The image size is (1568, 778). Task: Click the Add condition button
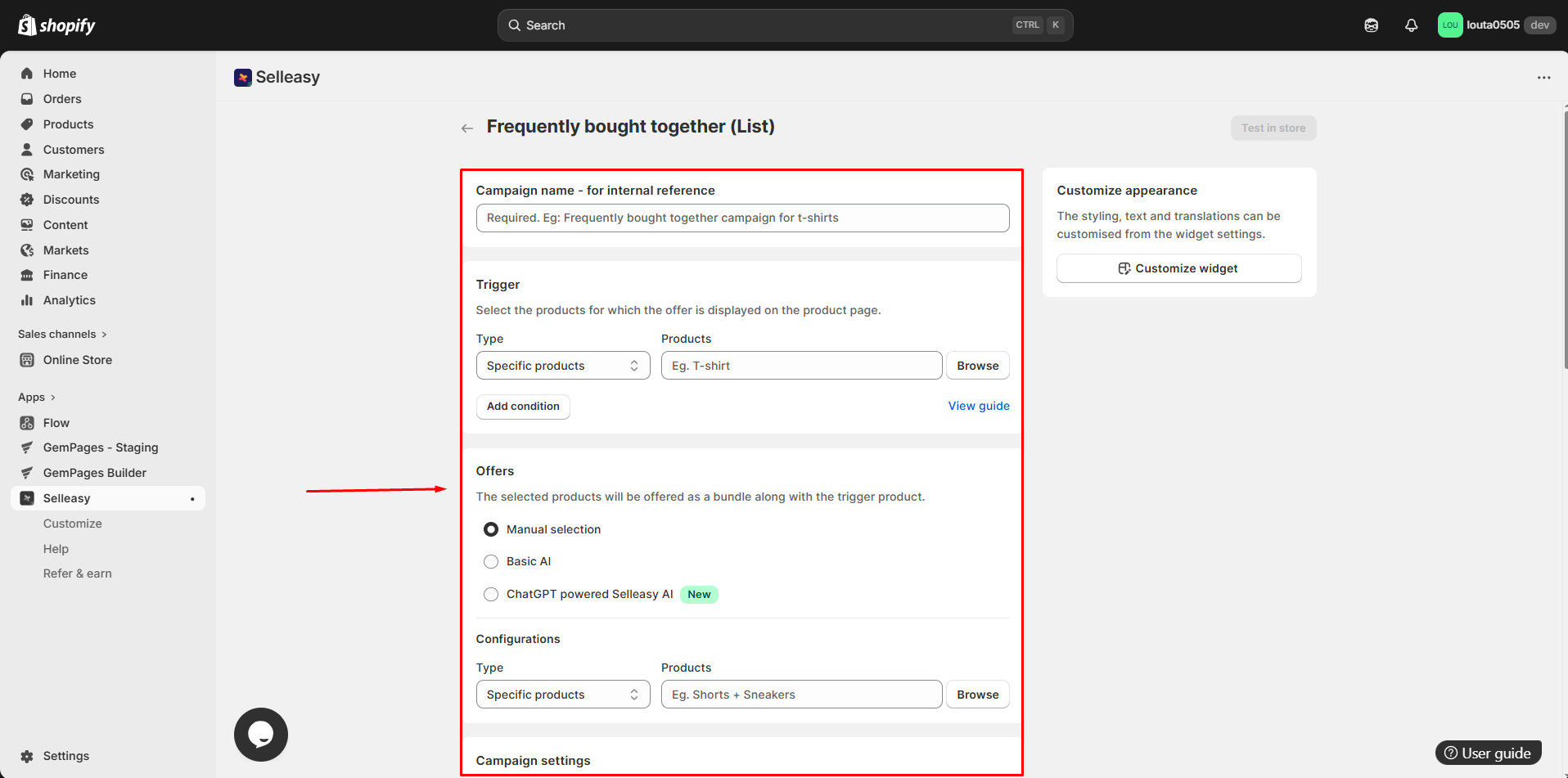(x=523, y=407)
